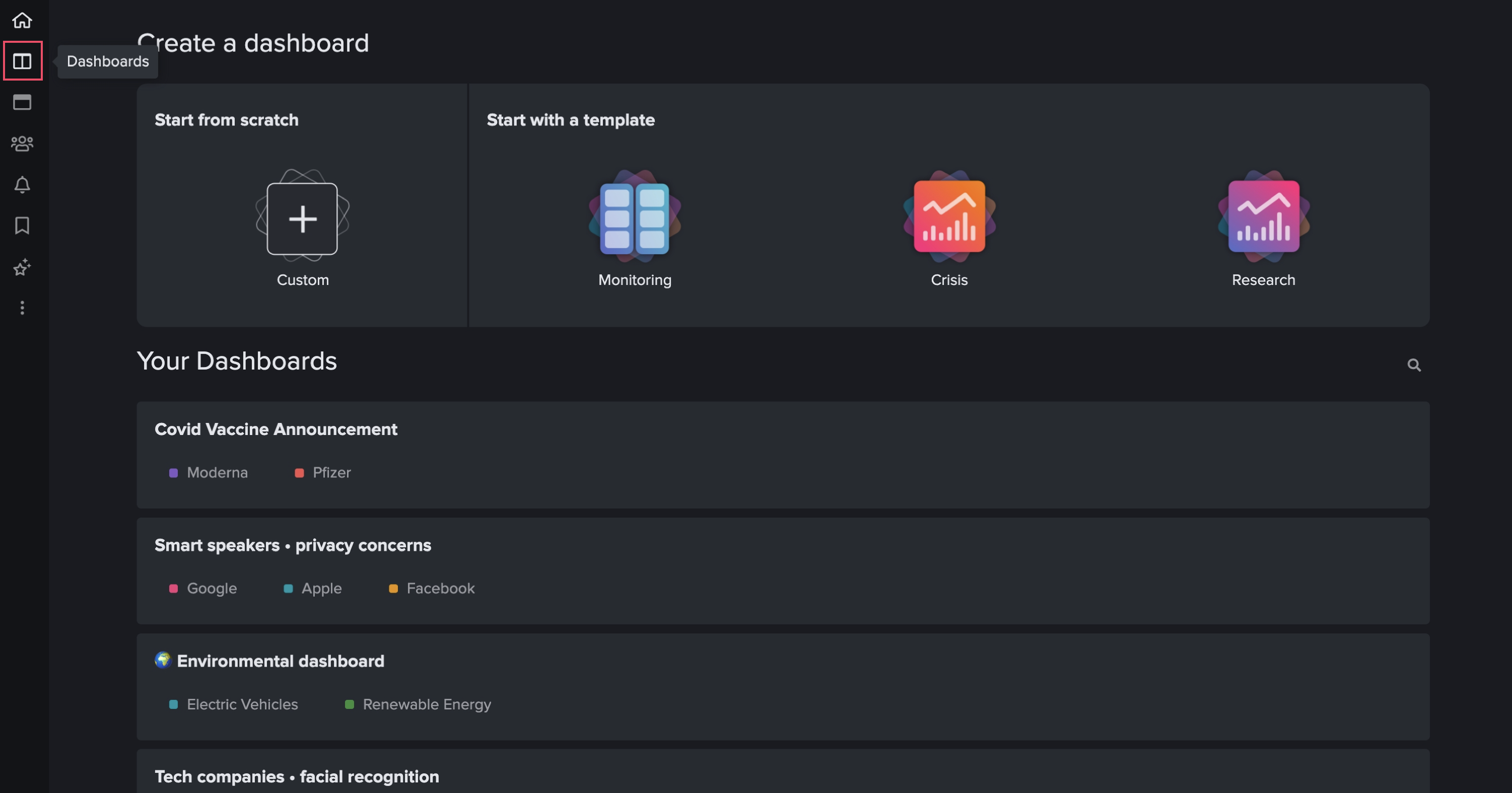Choose the Research template icon
The image size is (1512, 793).
coord(1263,217)
